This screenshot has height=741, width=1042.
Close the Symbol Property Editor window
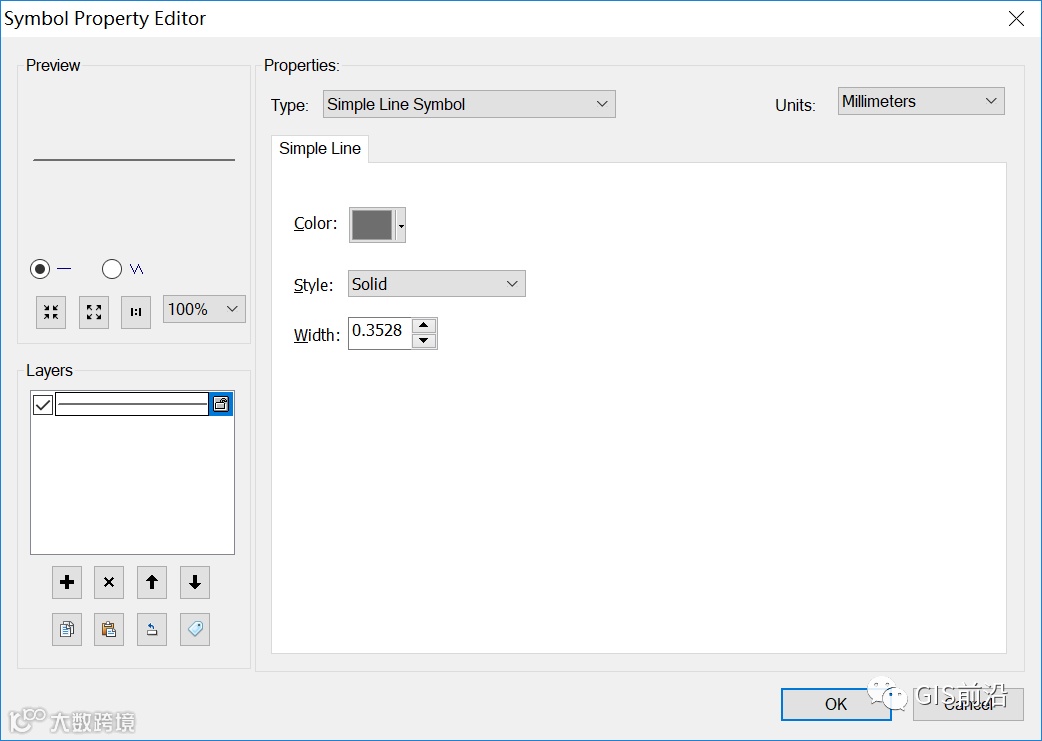1016,19
